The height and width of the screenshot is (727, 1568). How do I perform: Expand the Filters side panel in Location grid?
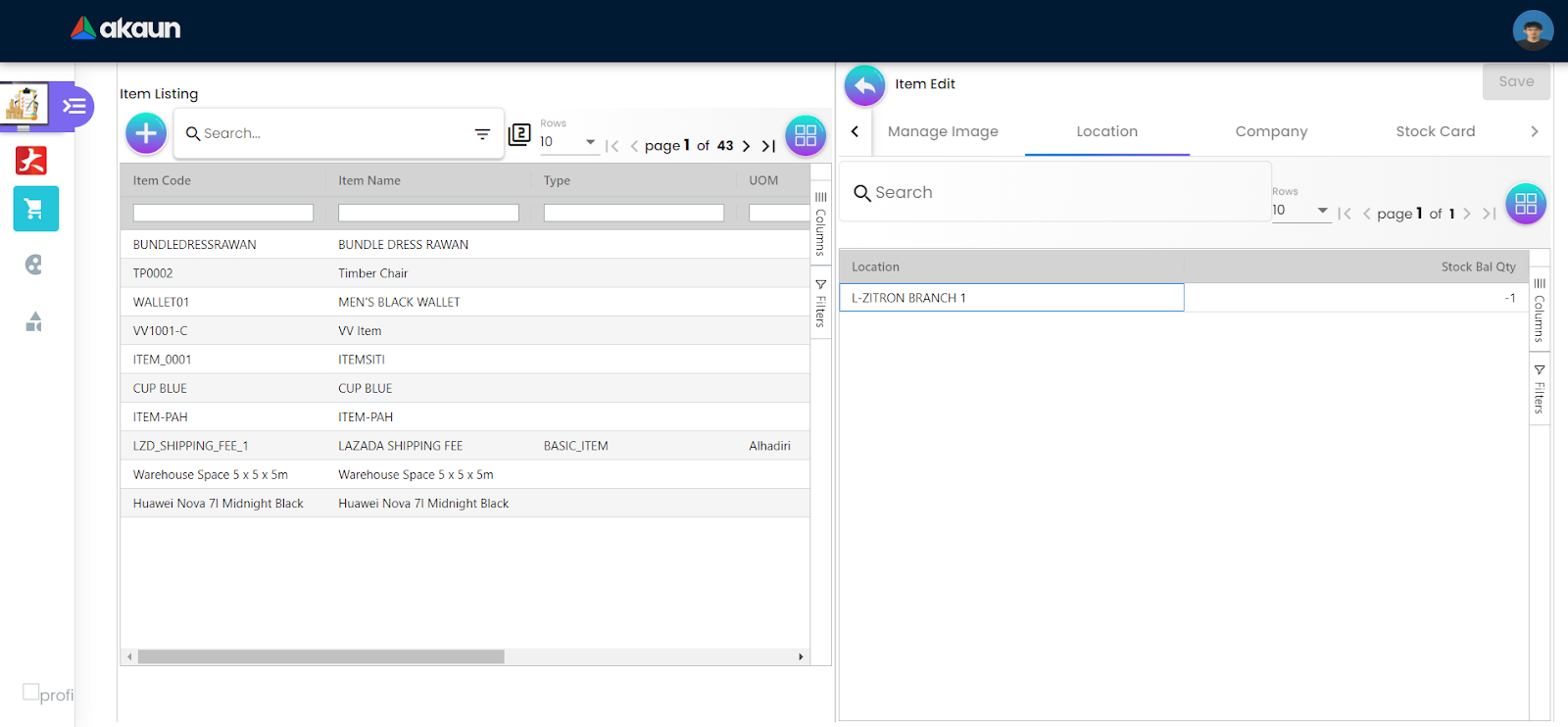point(1540,388)
